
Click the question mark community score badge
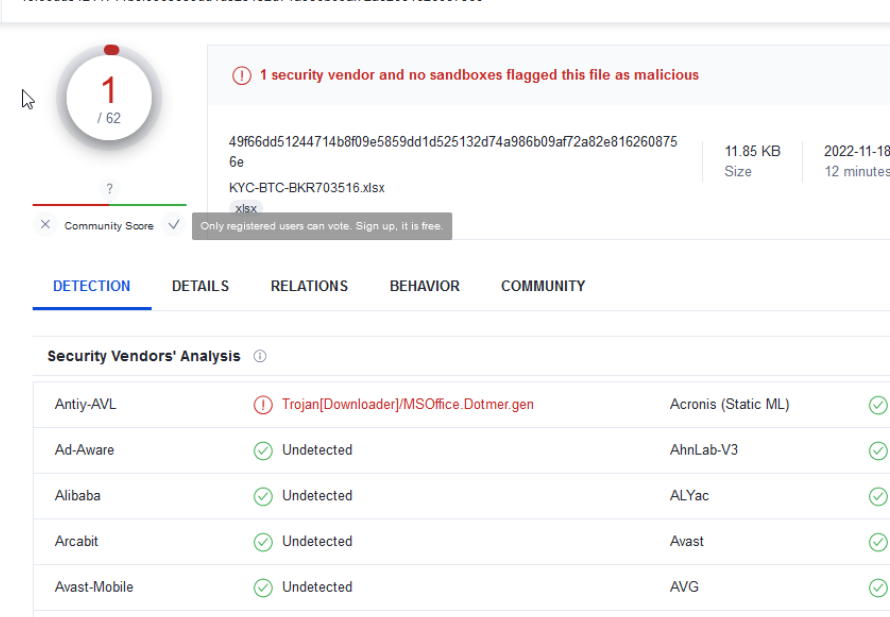click(110, 188)
